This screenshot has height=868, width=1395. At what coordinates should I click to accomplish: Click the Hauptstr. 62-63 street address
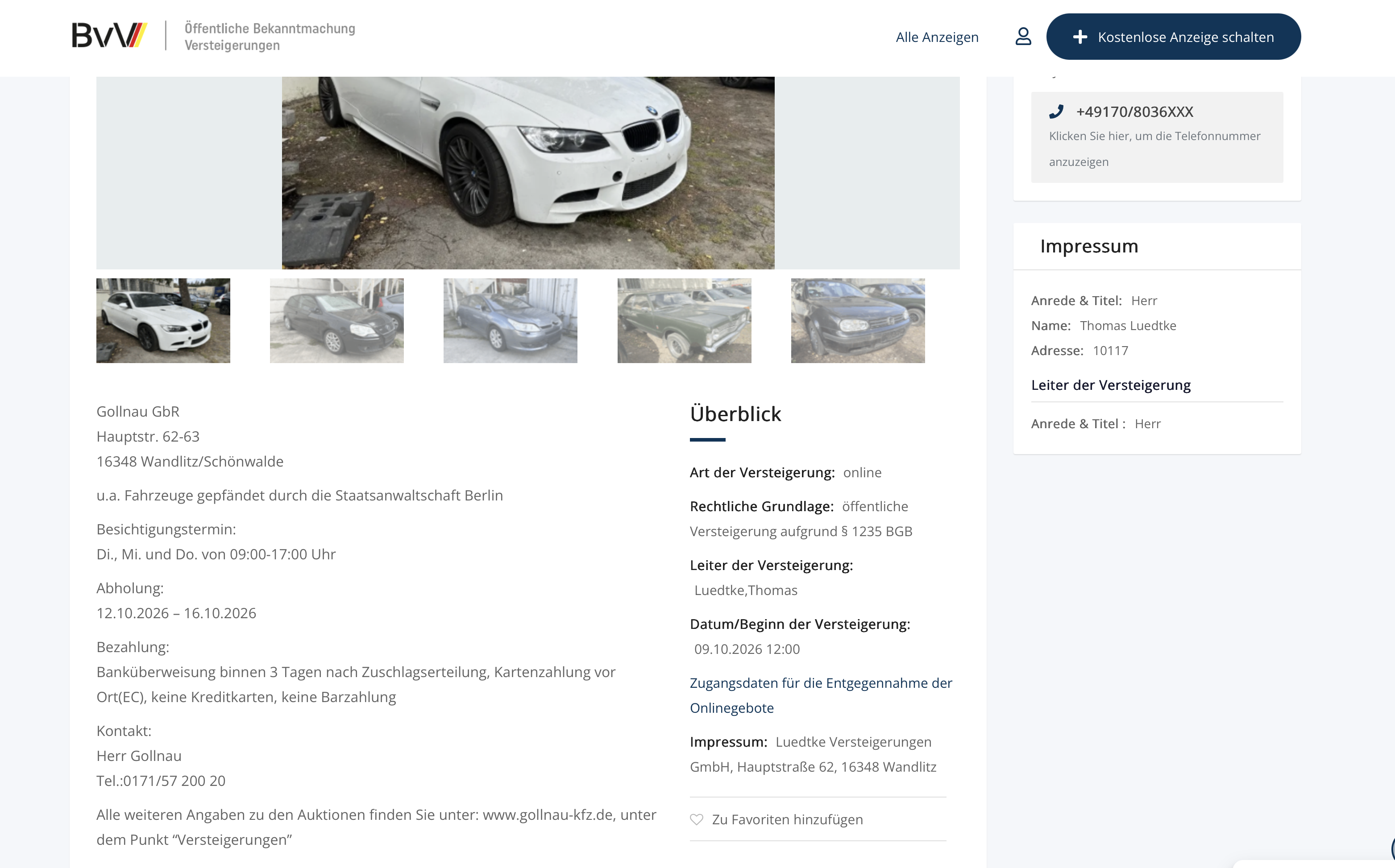pos(148,436)
